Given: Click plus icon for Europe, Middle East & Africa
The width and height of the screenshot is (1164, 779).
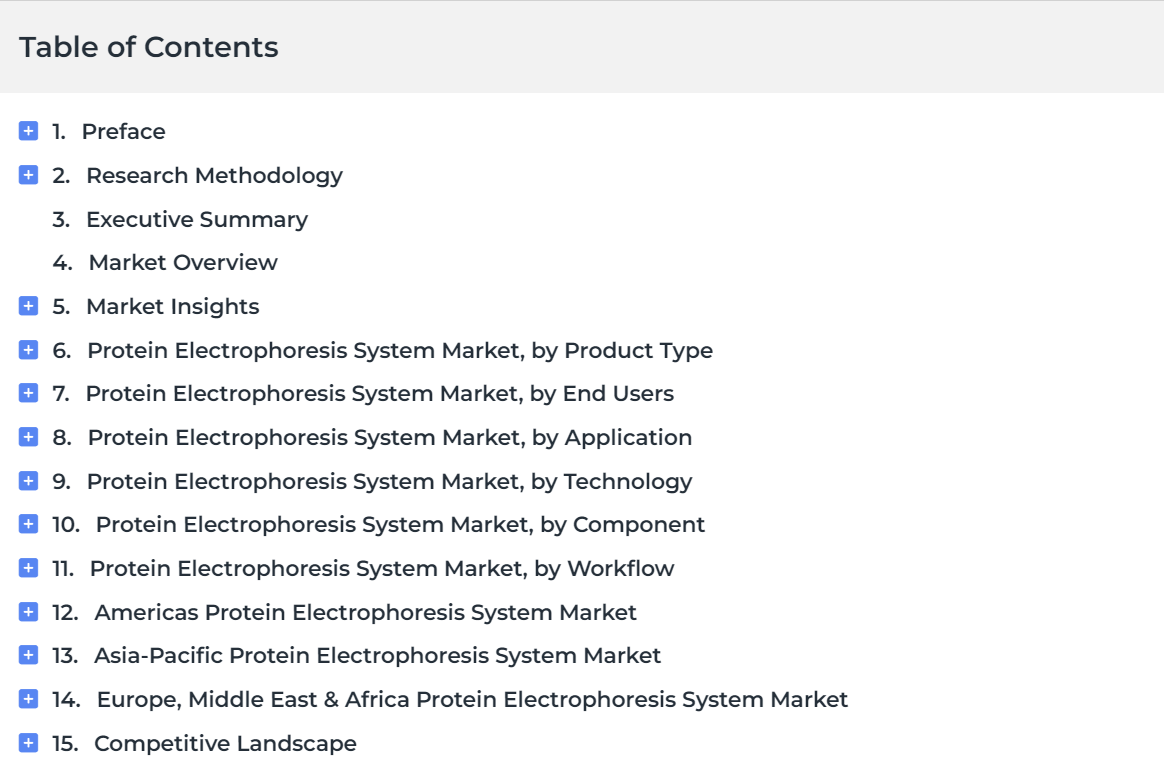Looking at the screenshot, I should [28, 699].
